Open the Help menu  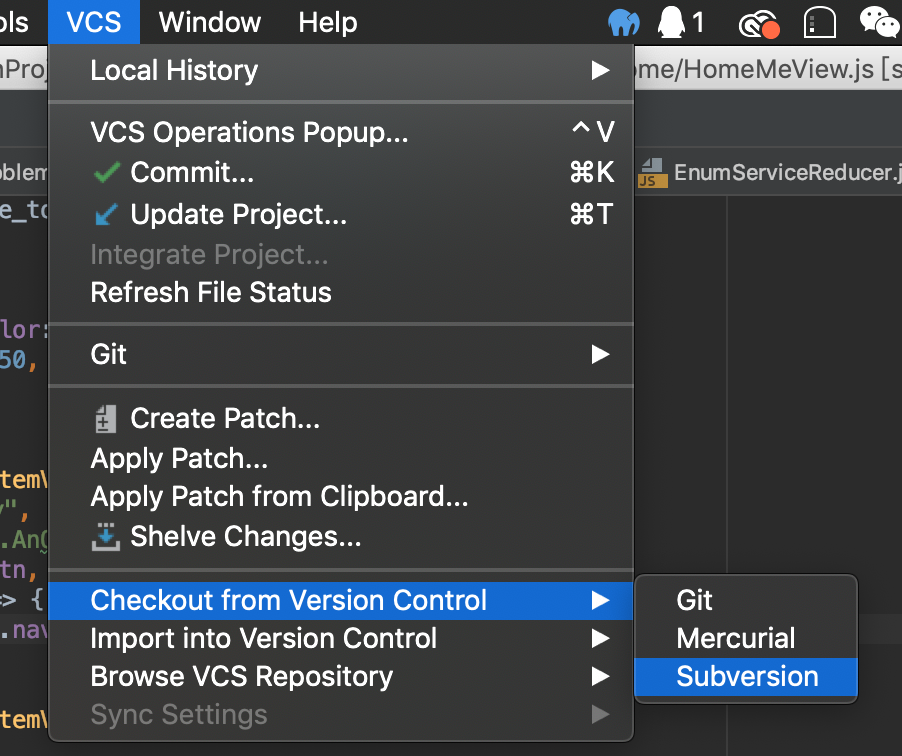pyautogui.click(x=327, y=22)
